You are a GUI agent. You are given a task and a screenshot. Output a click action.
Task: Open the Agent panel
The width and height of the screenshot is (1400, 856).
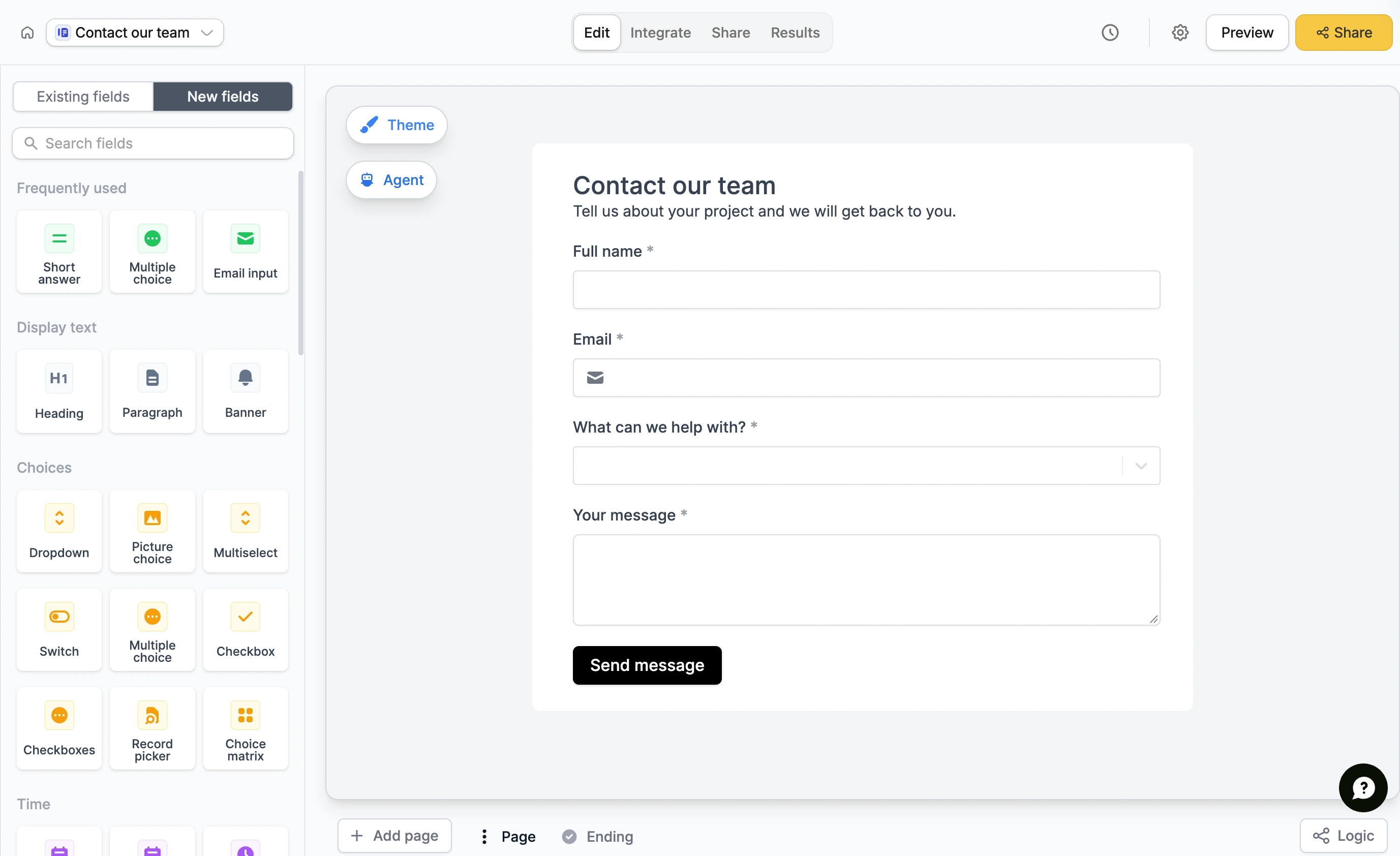point(391,180)
